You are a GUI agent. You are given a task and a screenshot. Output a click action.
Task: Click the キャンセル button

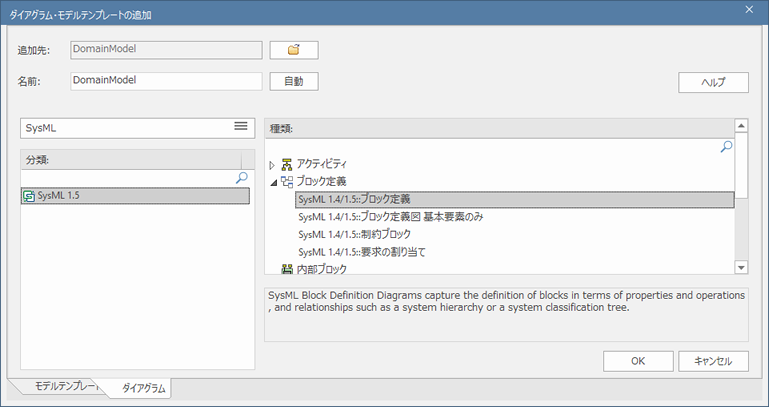pyautogui.click(x=713, y=361)
